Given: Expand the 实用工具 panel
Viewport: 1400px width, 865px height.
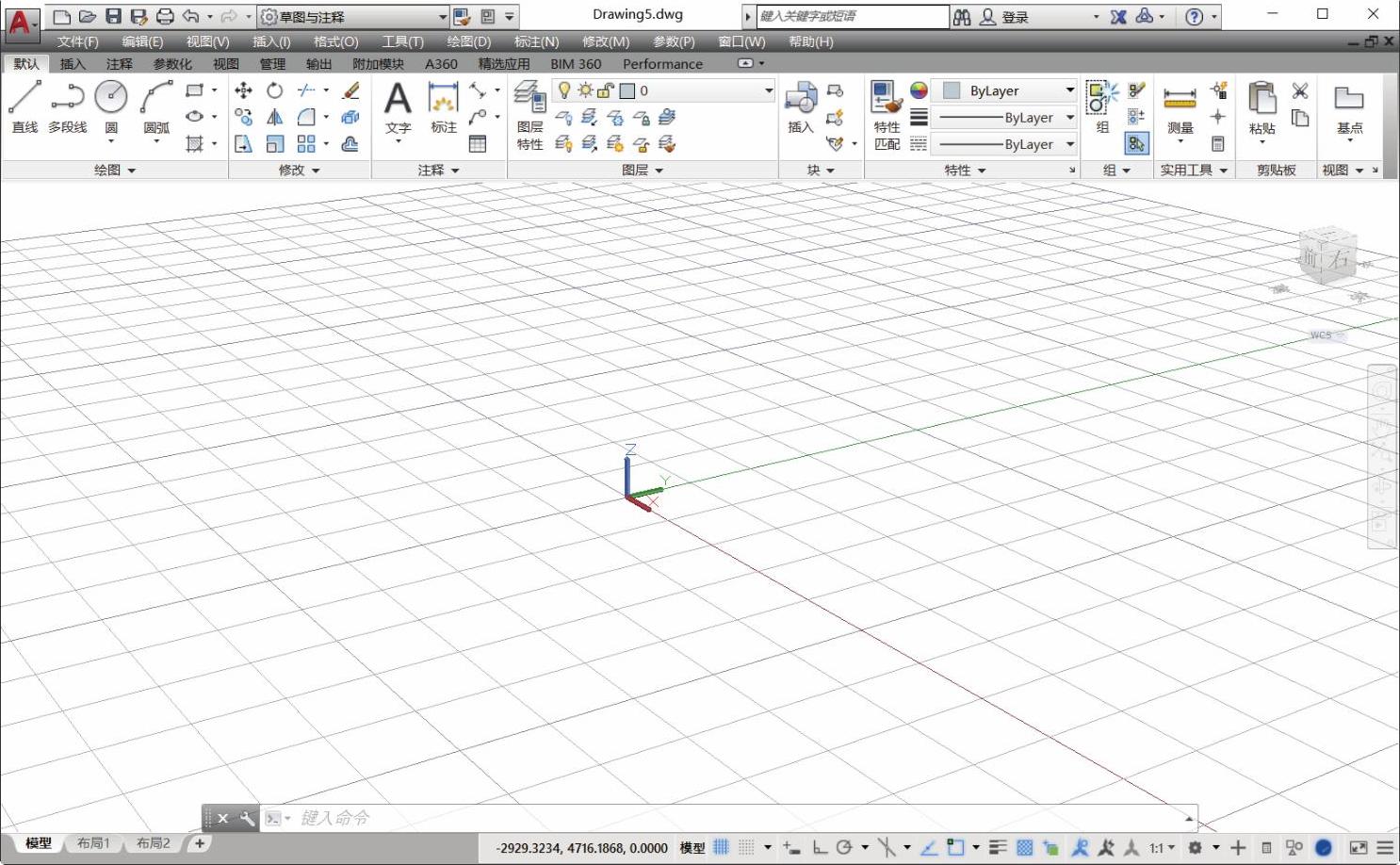Looking at the screenshot, I should pos(1194,170).
